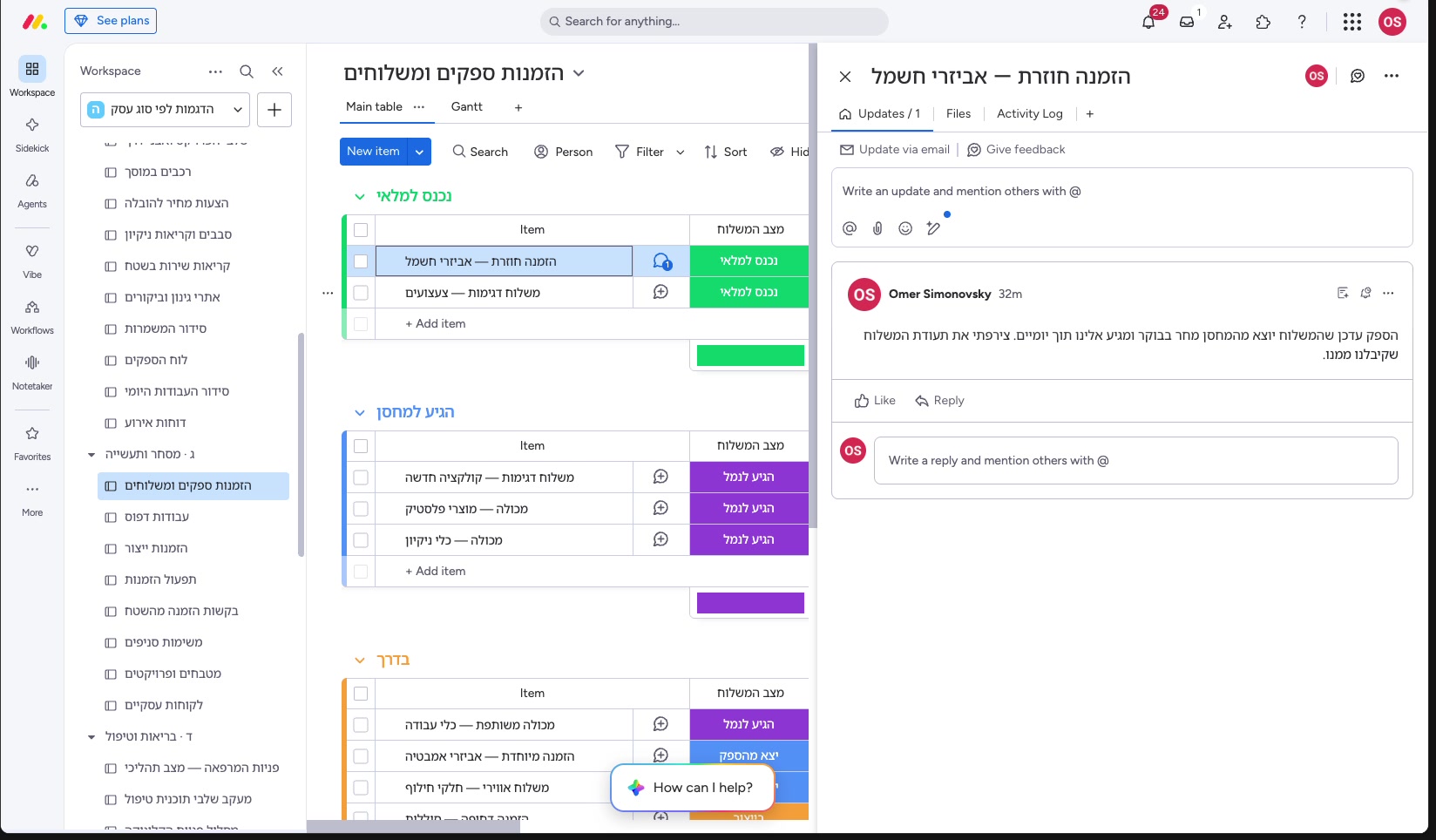The width and height of the screenshot is (1436, 840).
Task: Collapse the workspace sidebar with double chevron
Action: click(277, 71)
